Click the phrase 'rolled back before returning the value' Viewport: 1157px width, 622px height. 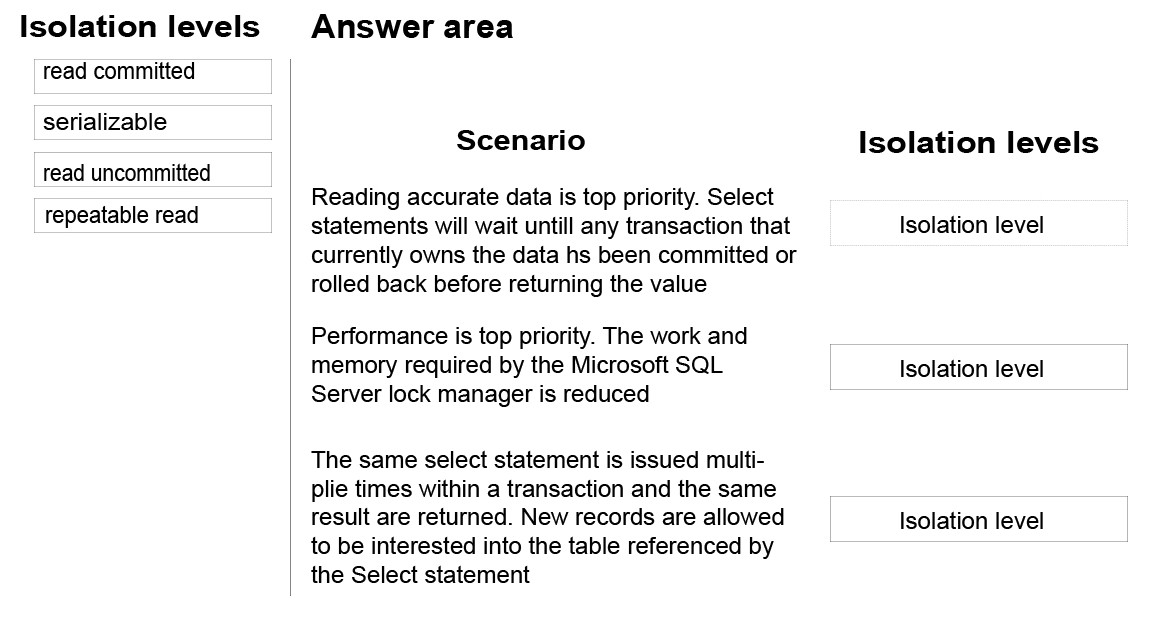pos(508,284)
